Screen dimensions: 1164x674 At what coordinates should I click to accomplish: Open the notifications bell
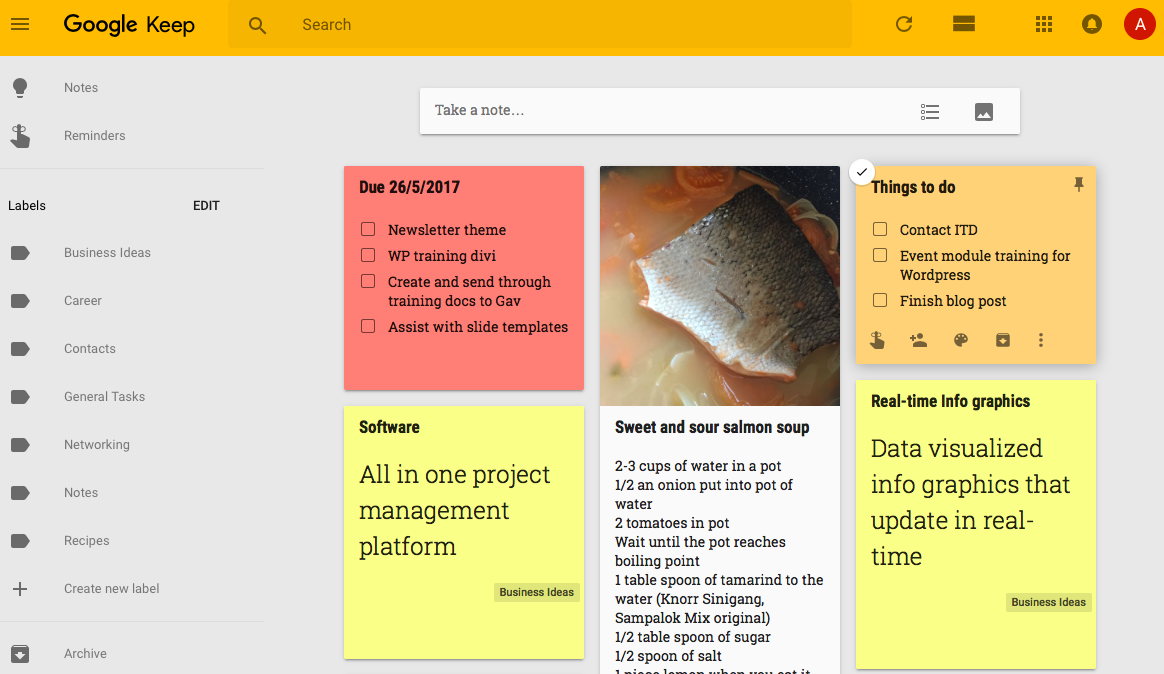tap(1091, 24)
